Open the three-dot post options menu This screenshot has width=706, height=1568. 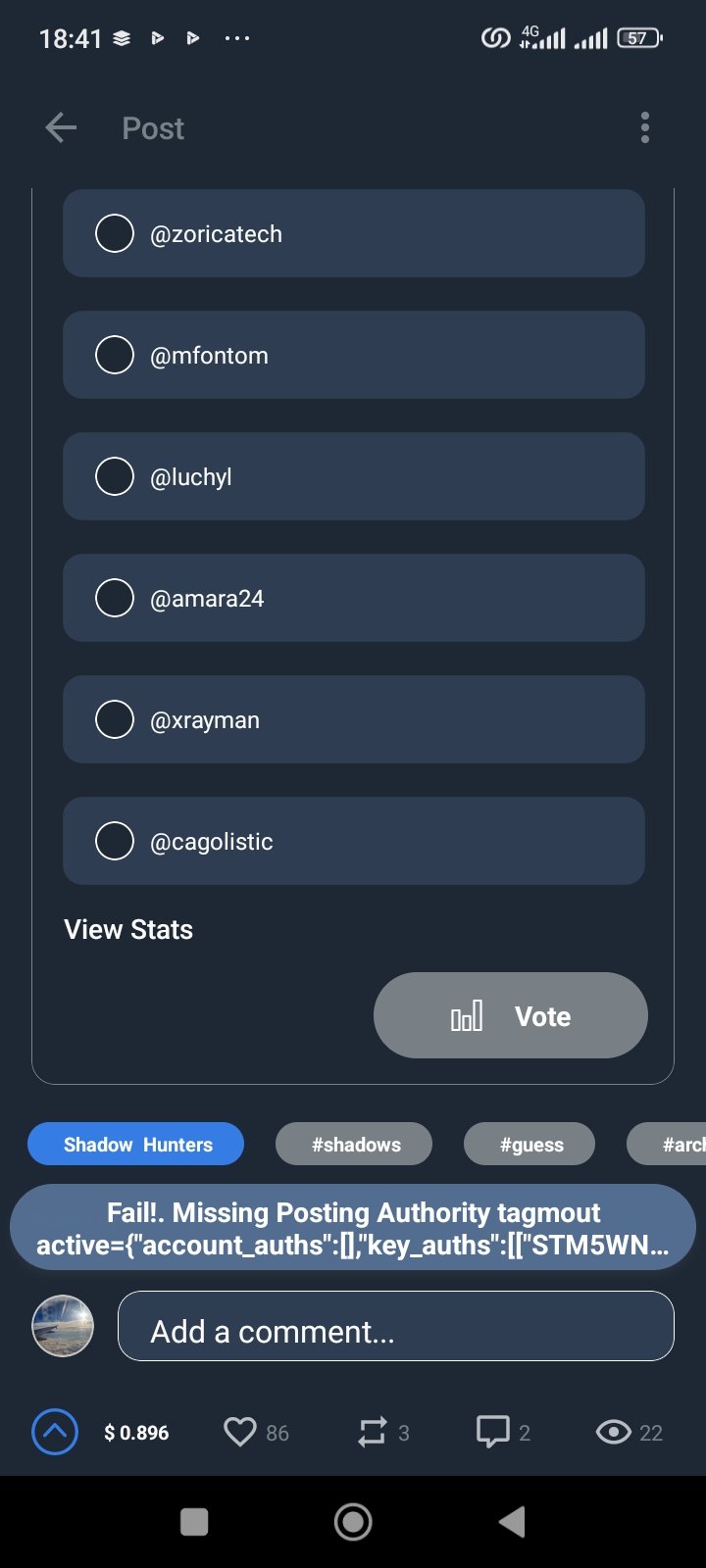[x=644, y=127]
